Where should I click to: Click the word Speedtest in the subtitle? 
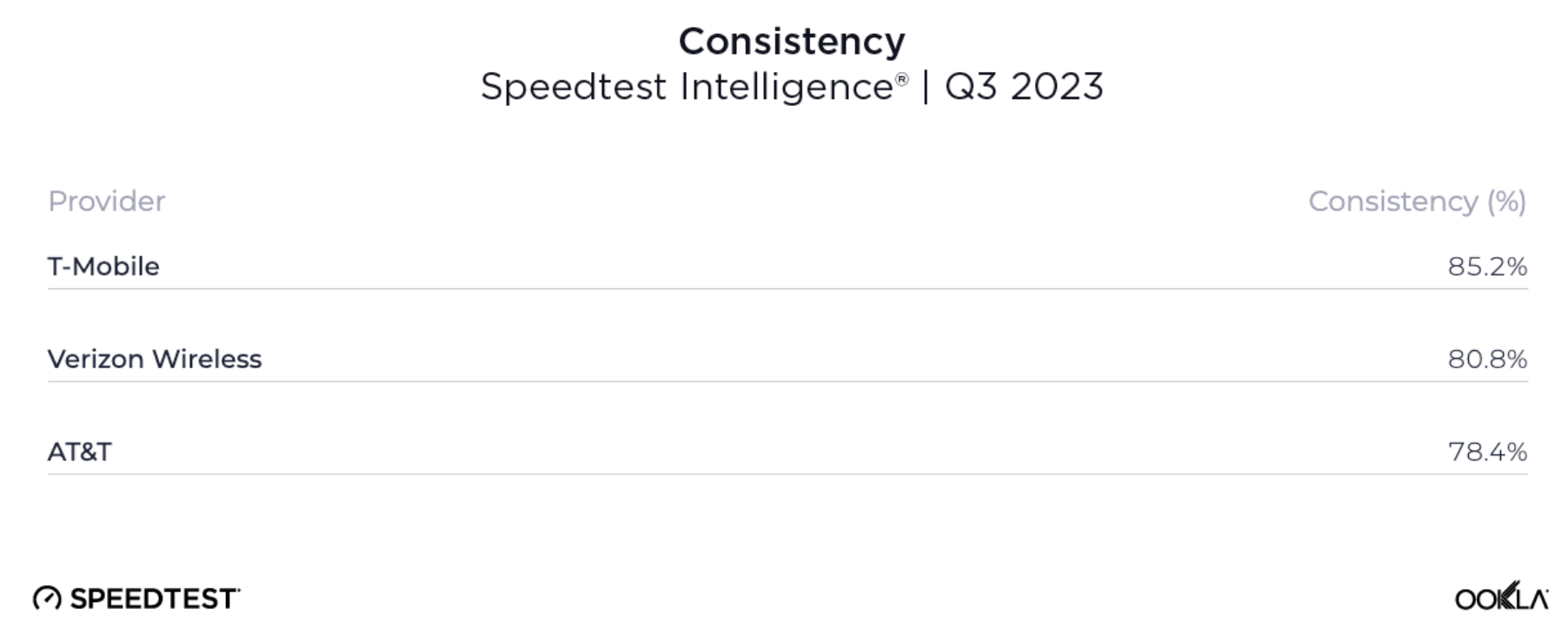pyautogui.click(x=574, y=87)
